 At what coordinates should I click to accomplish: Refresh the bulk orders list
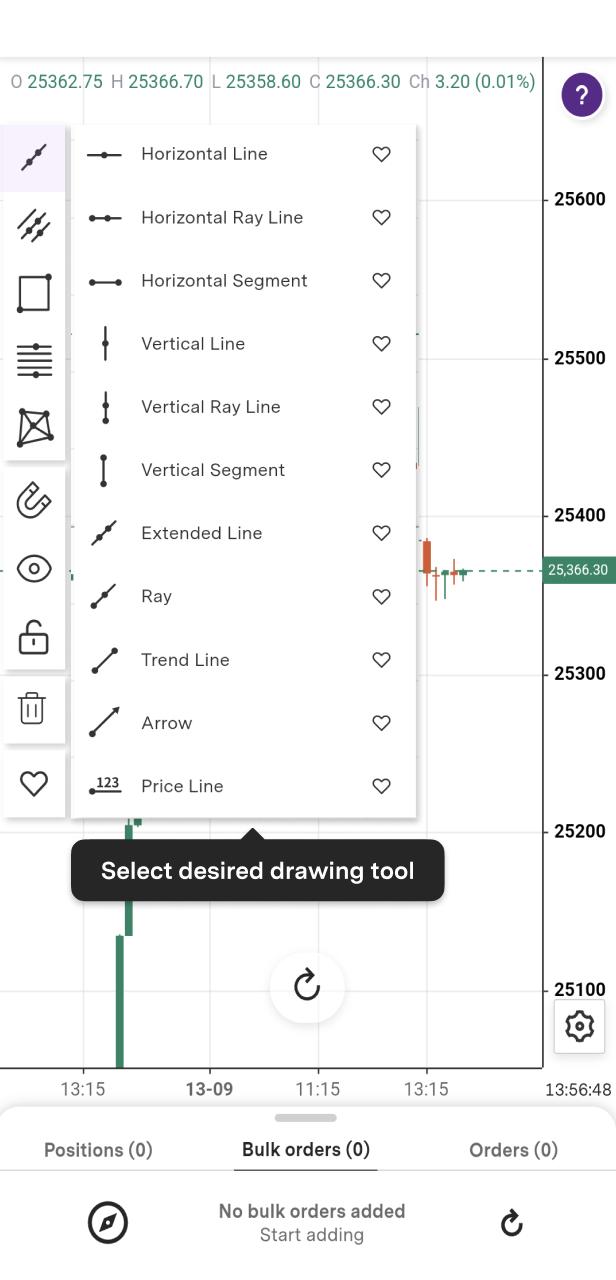(511, 1223)
